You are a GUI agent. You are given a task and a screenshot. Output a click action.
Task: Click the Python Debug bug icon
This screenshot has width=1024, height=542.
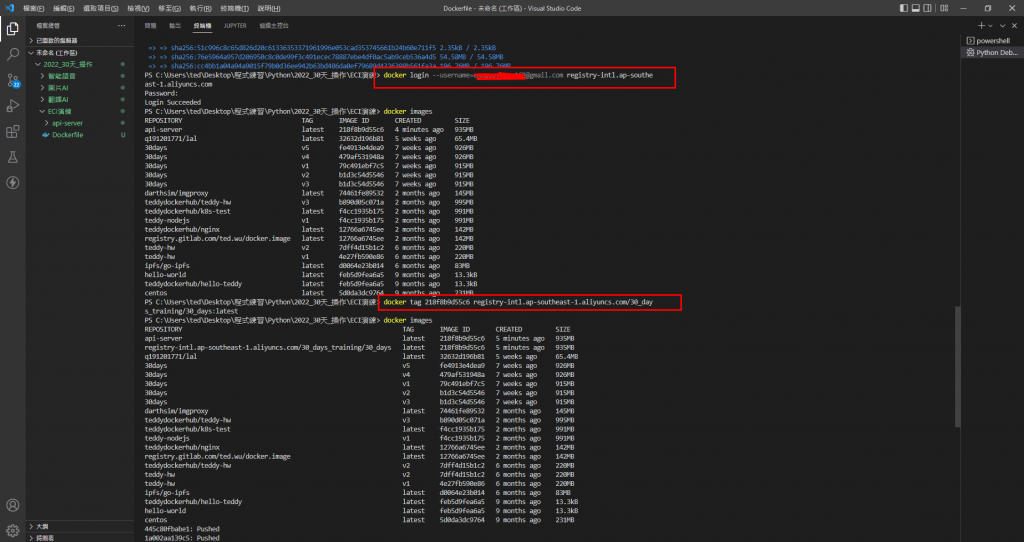tap(970, 52)
